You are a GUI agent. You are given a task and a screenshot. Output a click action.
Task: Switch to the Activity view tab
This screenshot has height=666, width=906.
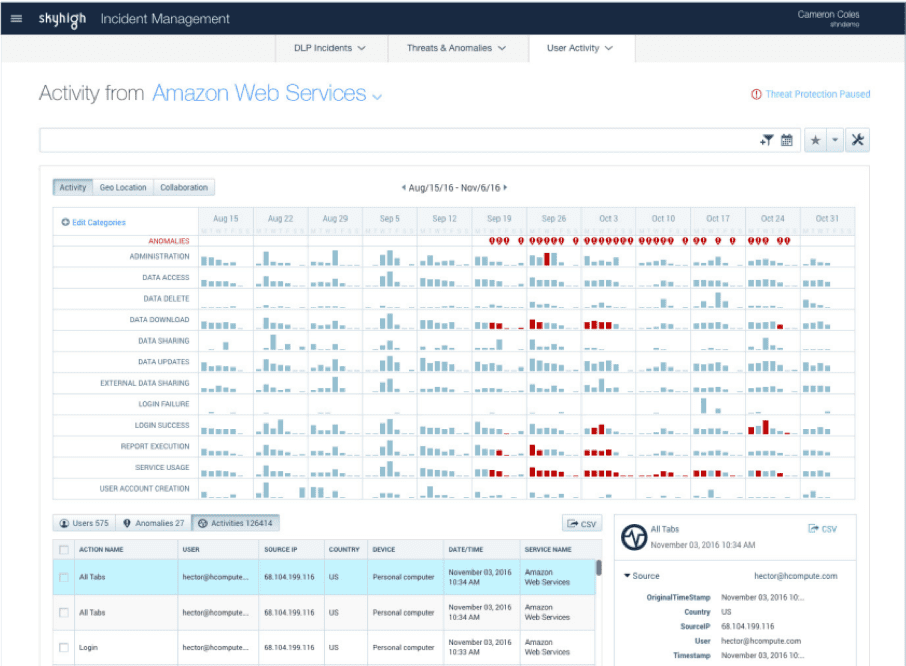(73, 187)
